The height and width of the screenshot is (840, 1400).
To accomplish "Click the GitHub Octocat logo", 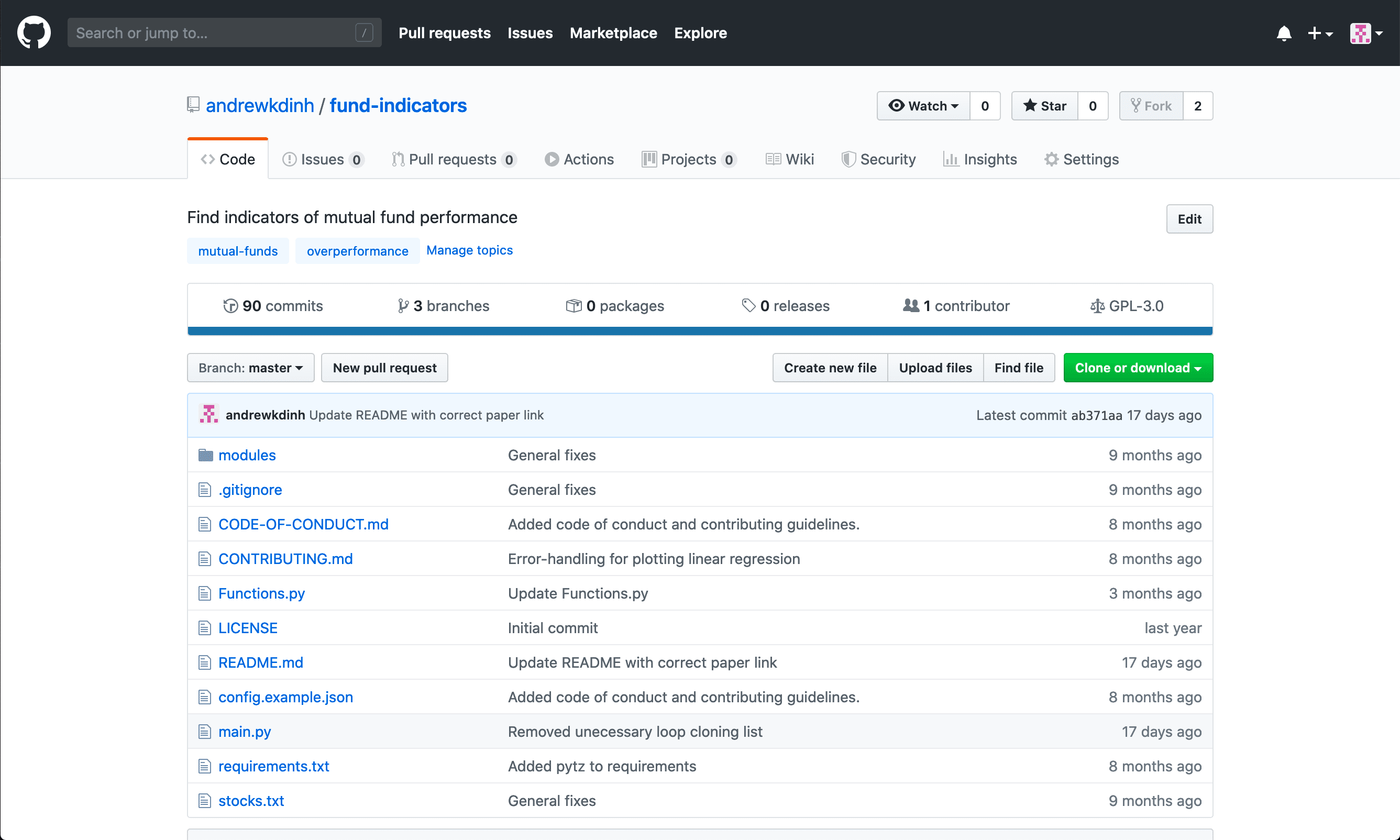I will [x=34, y=33].
